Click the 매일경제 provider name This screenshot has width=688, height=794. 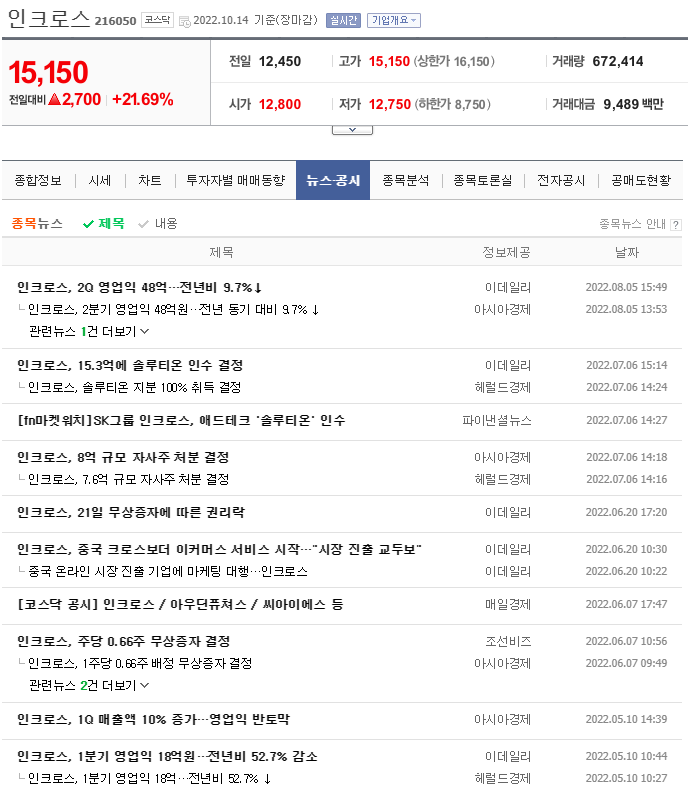click(x=508, y=604)
